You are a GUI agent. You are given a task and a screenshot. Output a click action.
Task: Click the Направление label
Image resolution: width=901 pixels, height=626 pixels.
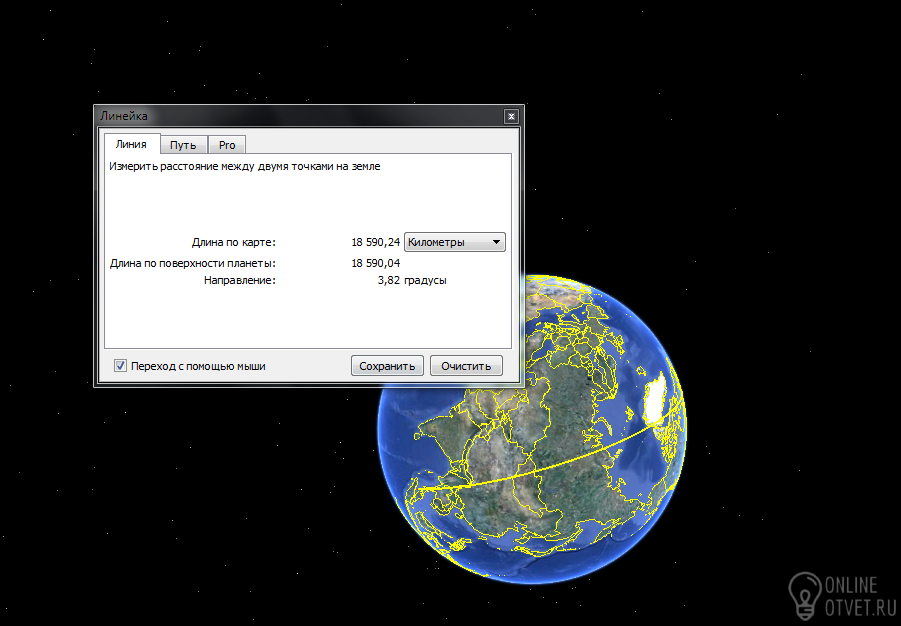point(239,281)
